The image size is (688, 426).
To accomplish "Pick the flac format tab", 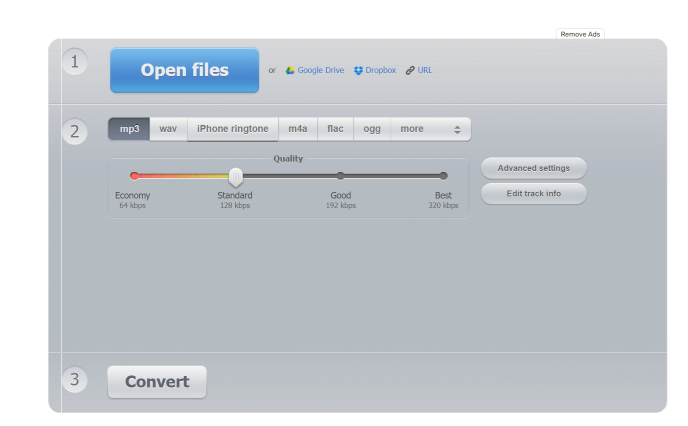I will [335, 129].
